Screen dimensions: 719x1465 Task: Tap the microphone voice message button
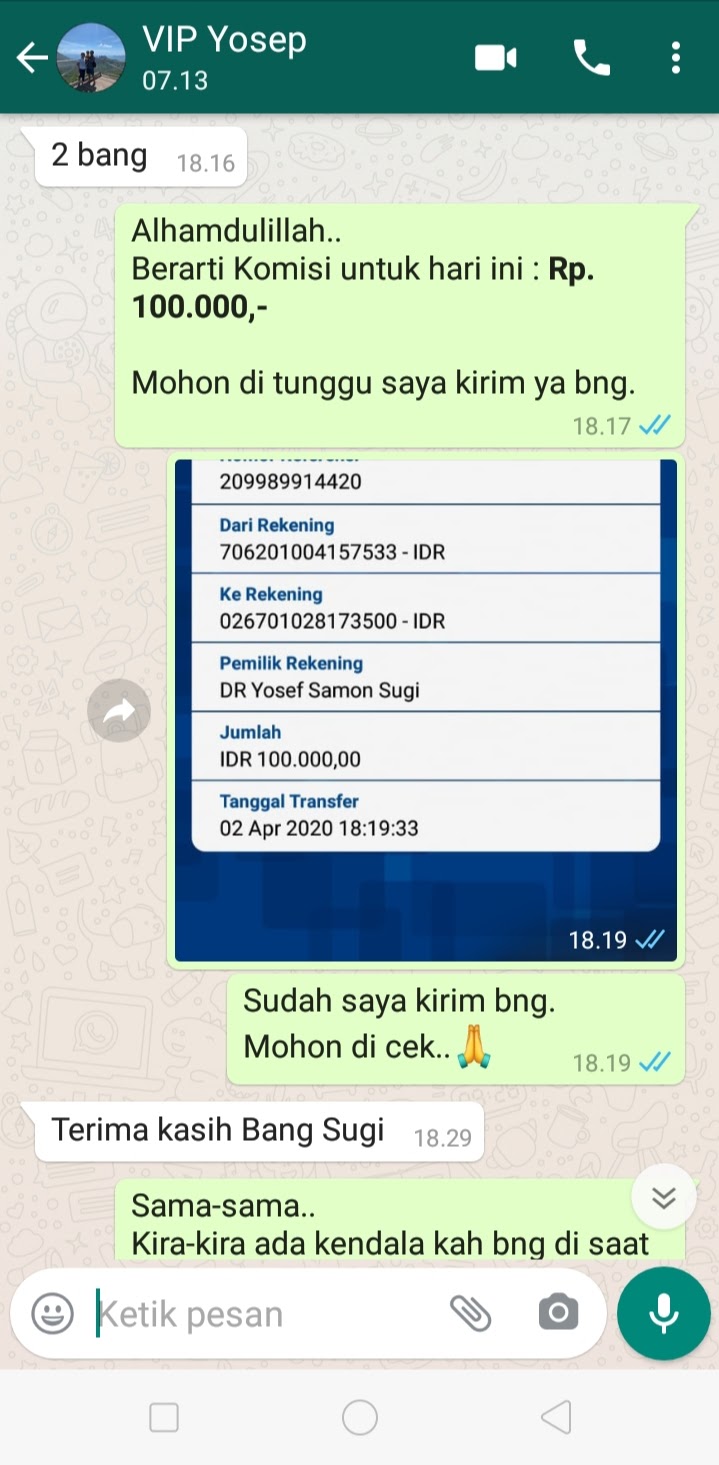pyautogui.click(x=664, y=1313)
